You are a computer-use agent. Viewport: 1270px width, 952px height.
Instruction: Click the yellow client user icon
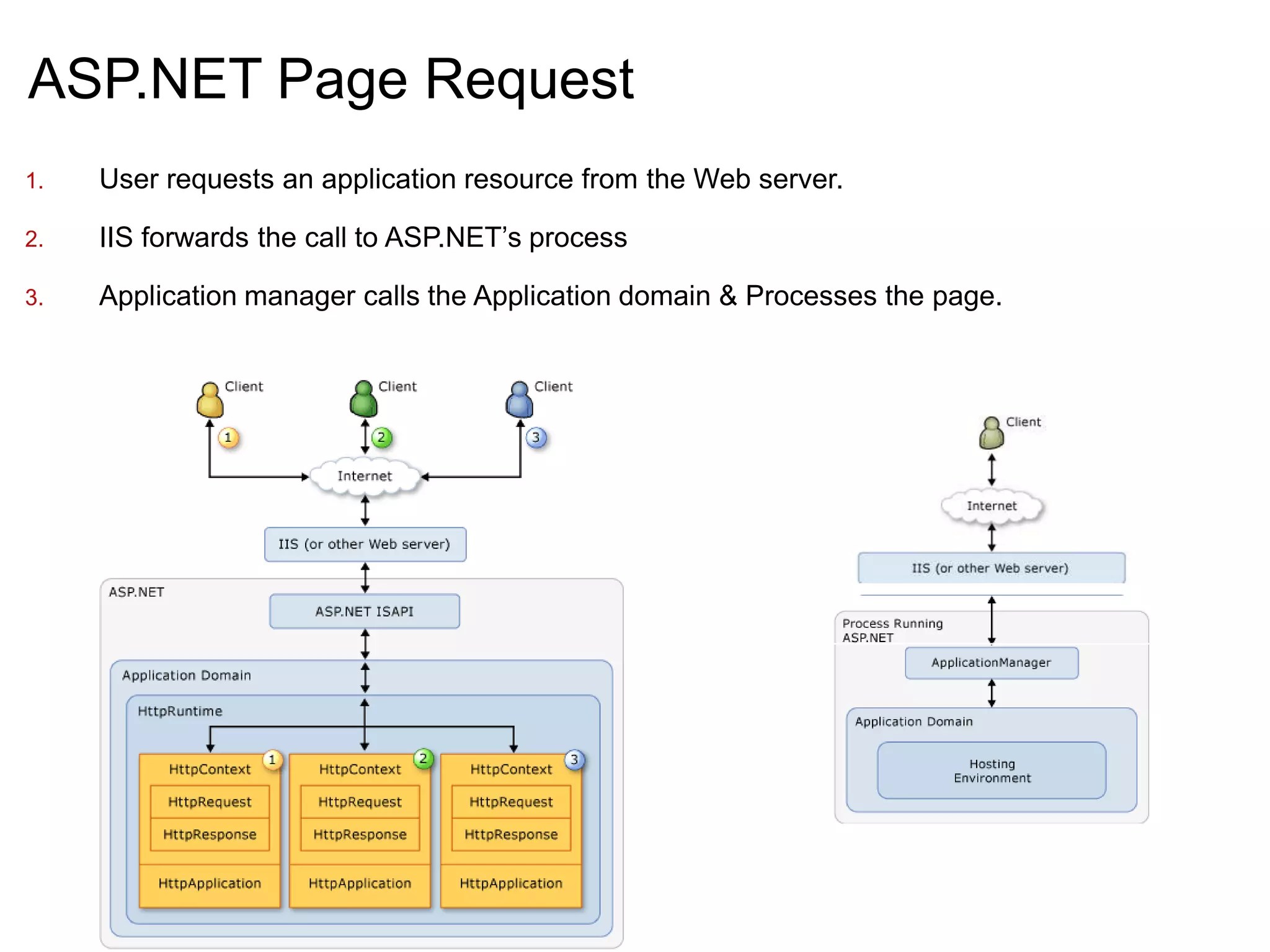[x=210, y=400]
